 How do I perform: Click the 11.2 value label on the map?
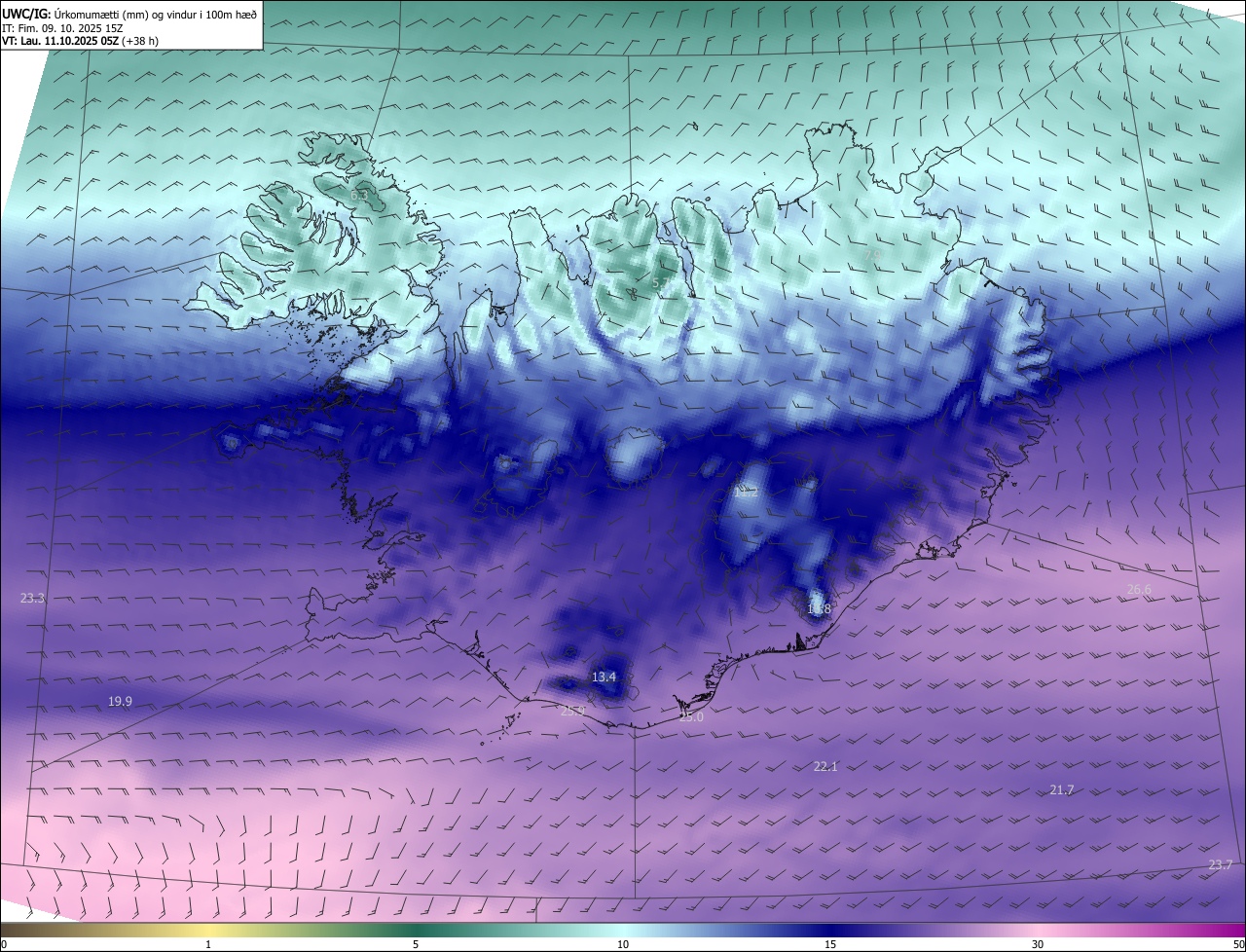tap(746, 493)
